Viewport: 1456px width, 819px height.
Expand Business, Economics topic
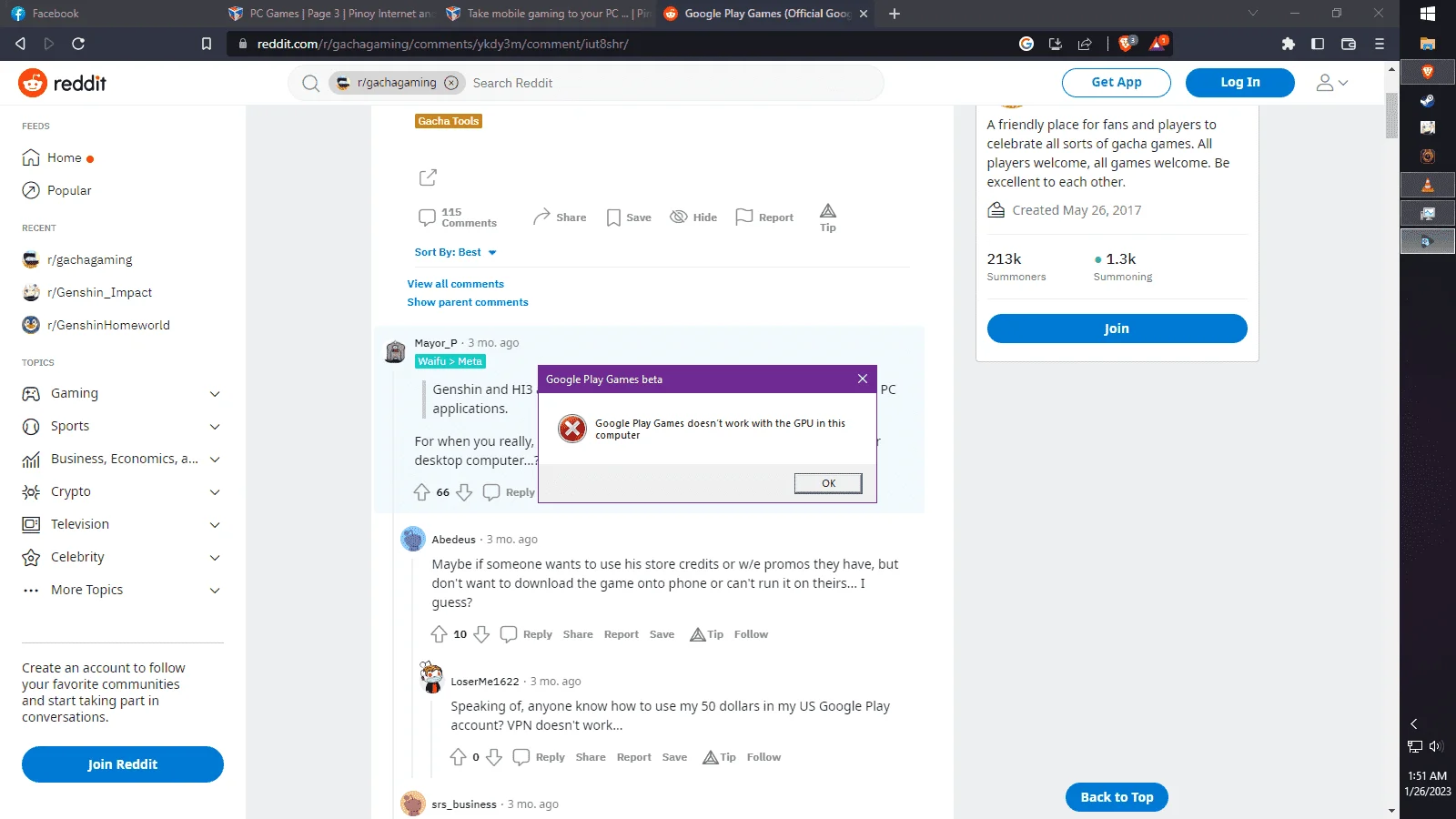click(x=215, y=460)
